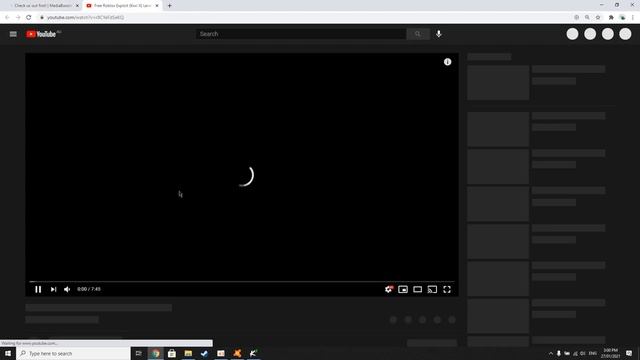Open the player settings gear
Image resolution: width=640 pixels, height=360 pixels.
coord(389,289)
